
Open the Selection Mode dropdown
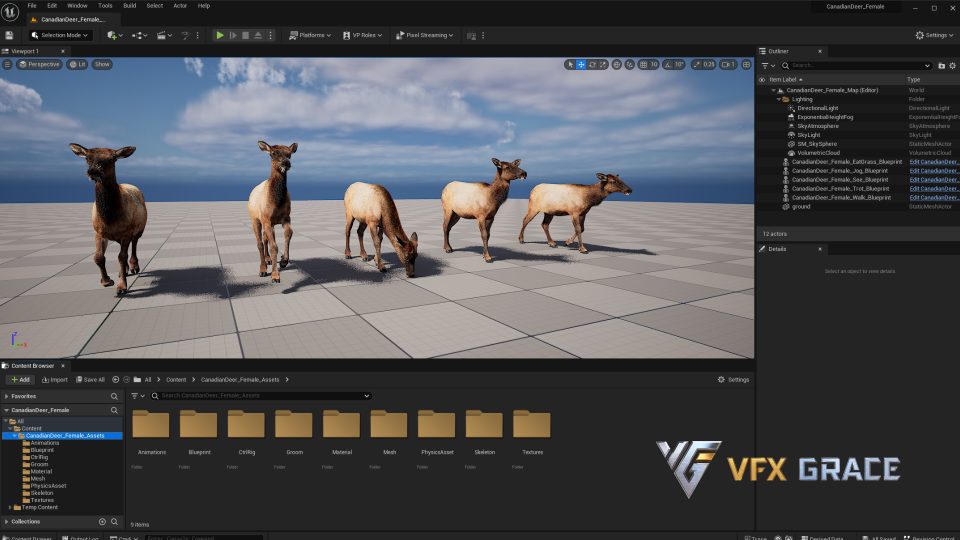(60, 35)
